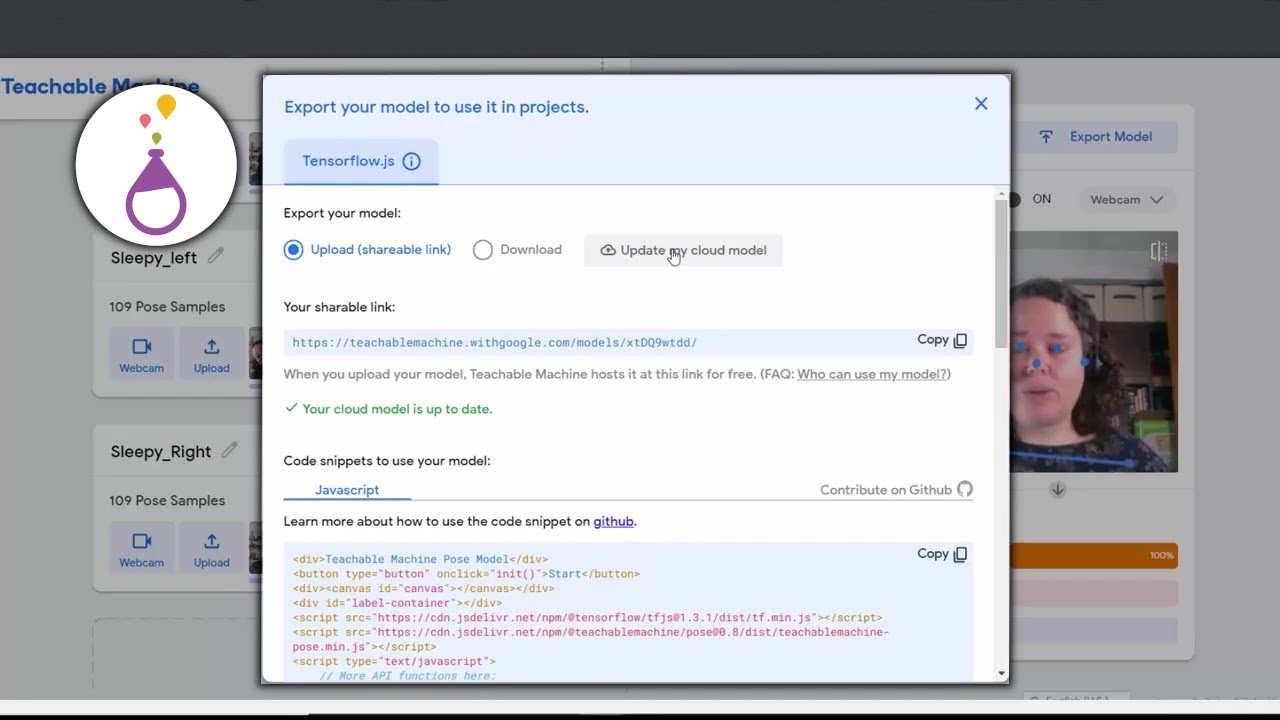Click the orange 100% output bar
The height and width of the screenshot is (720, 1280).
click(x=1094, y=555)
